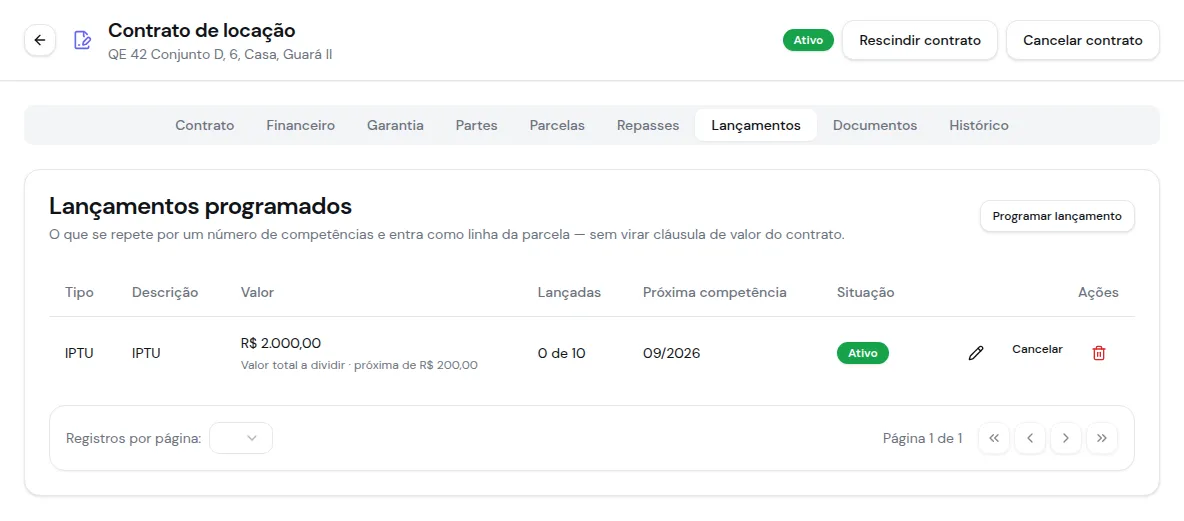Click the '0 de 10' launched count
Screen dimensions: 1184x521
click(x=561, y=353)
